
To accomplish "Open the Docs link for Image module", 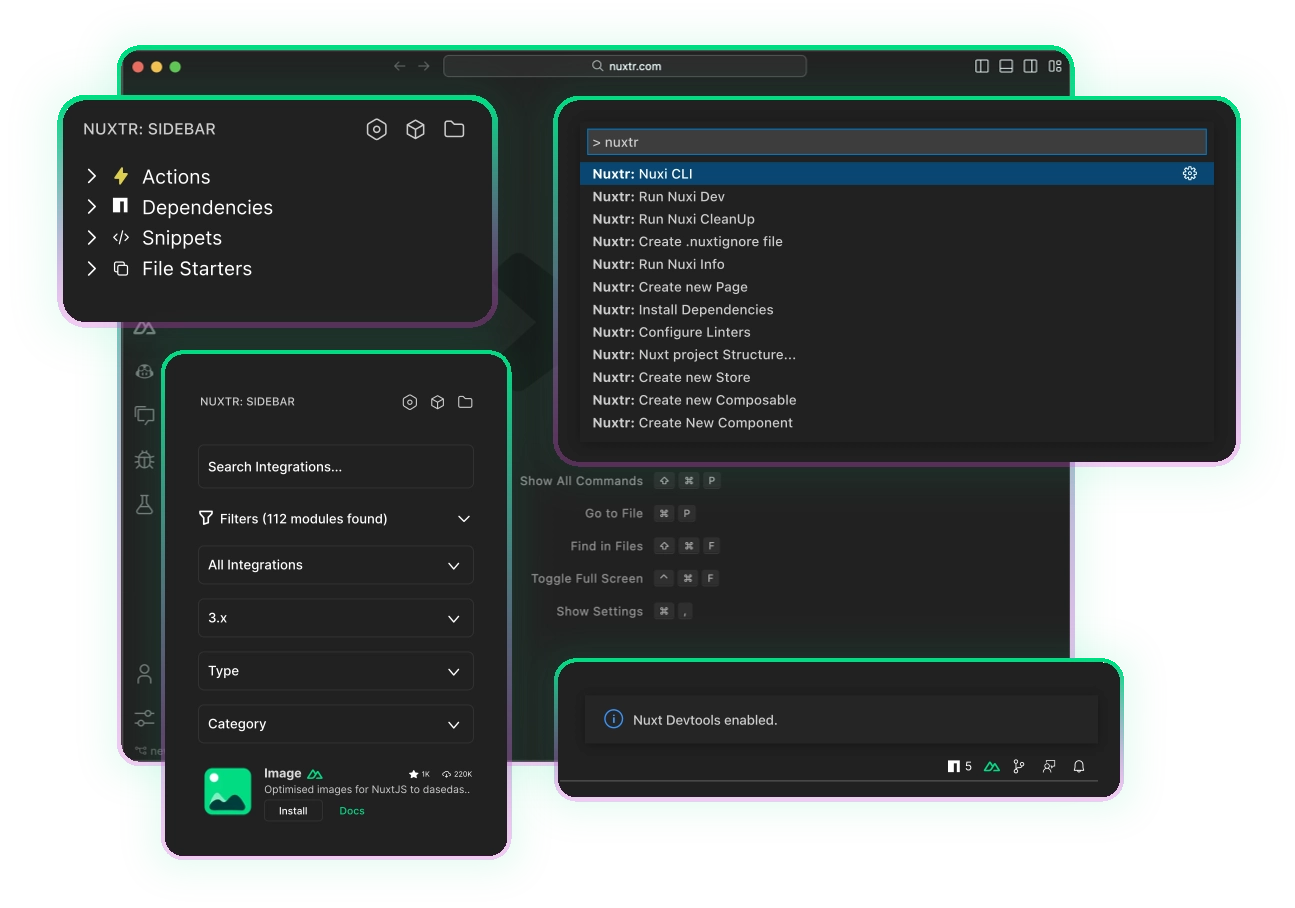I will pos(352,811).
